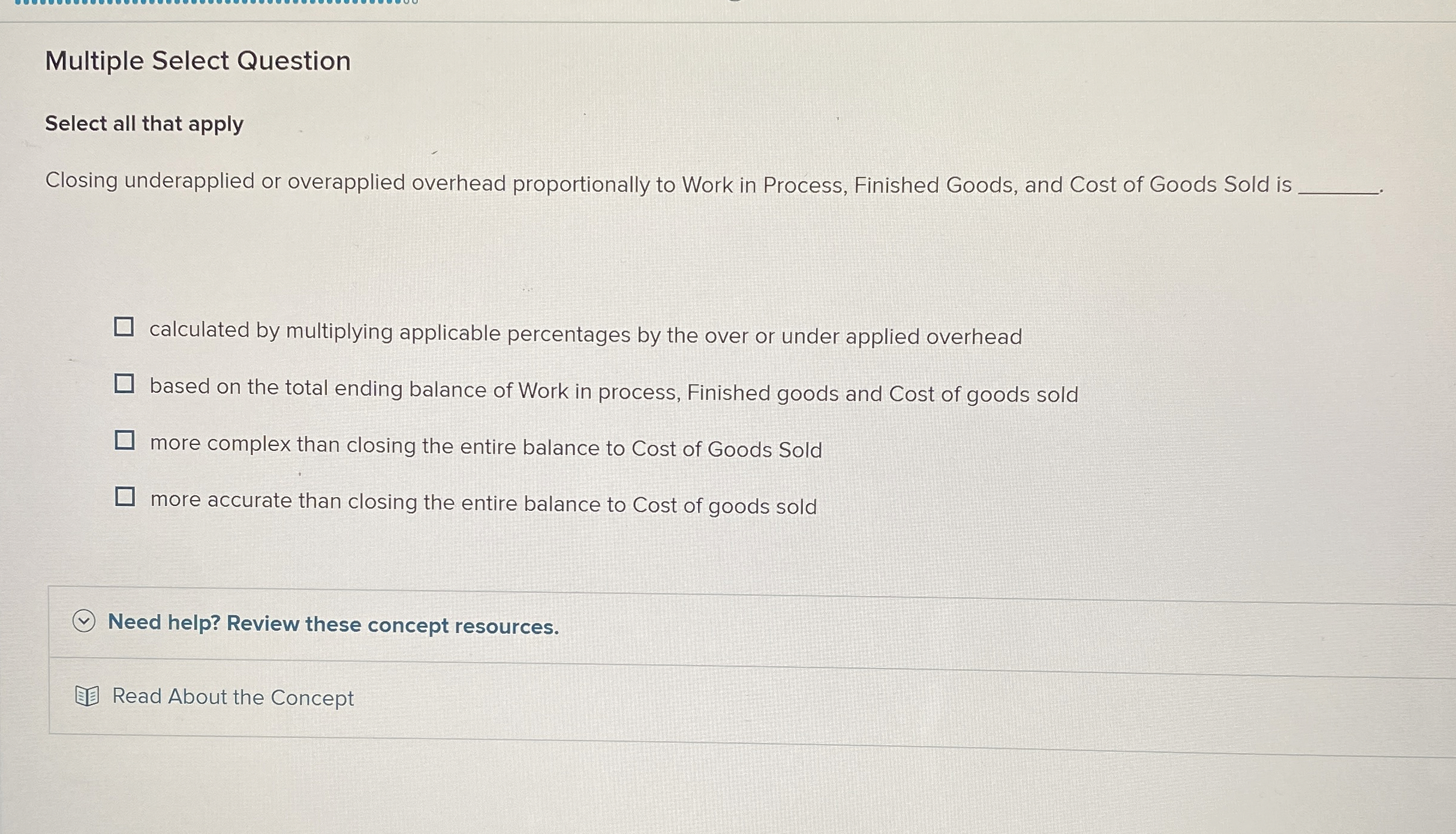Select 'more complex than closing entire balance' checkbox

(124, 441)
